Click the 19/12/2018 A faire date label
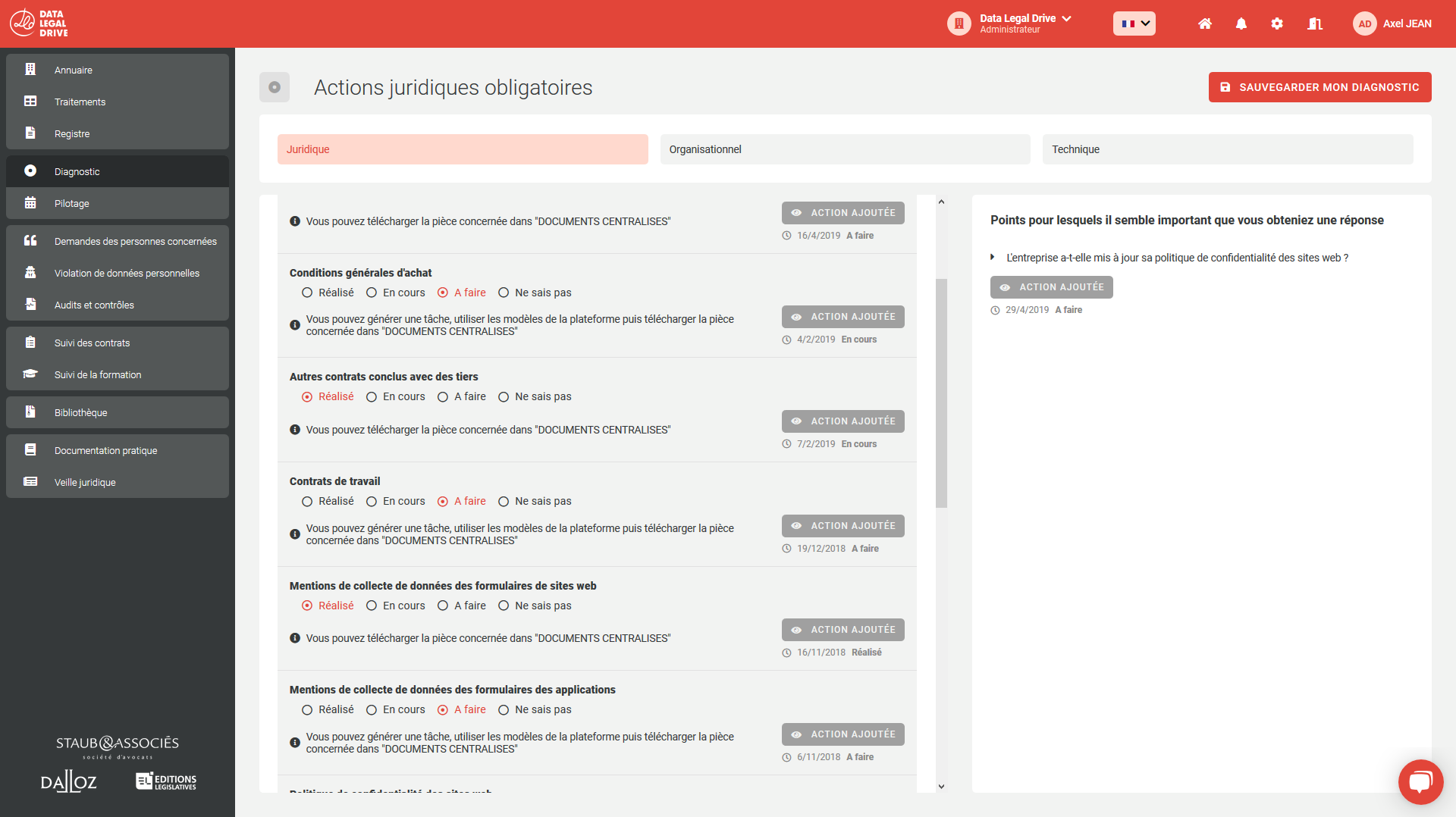The height and width of the screenshot is (817, 1456). (x=830, y=549)
